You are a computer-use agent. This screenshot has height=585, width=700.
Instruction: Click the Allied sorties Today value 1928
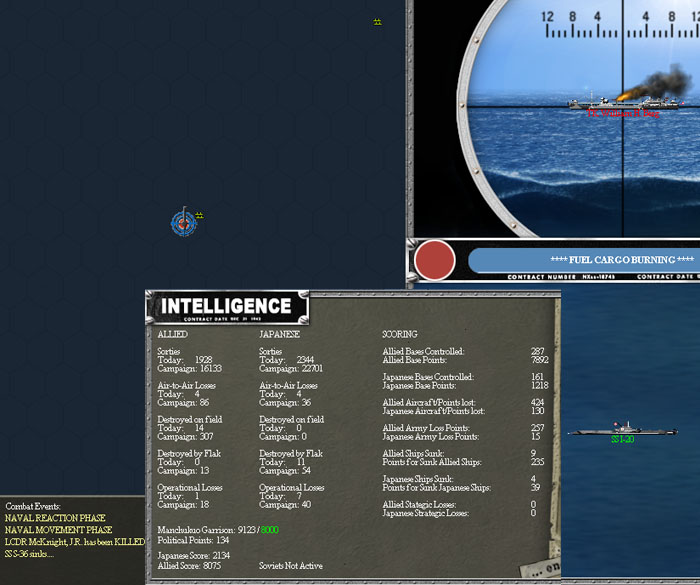[204, 360]
